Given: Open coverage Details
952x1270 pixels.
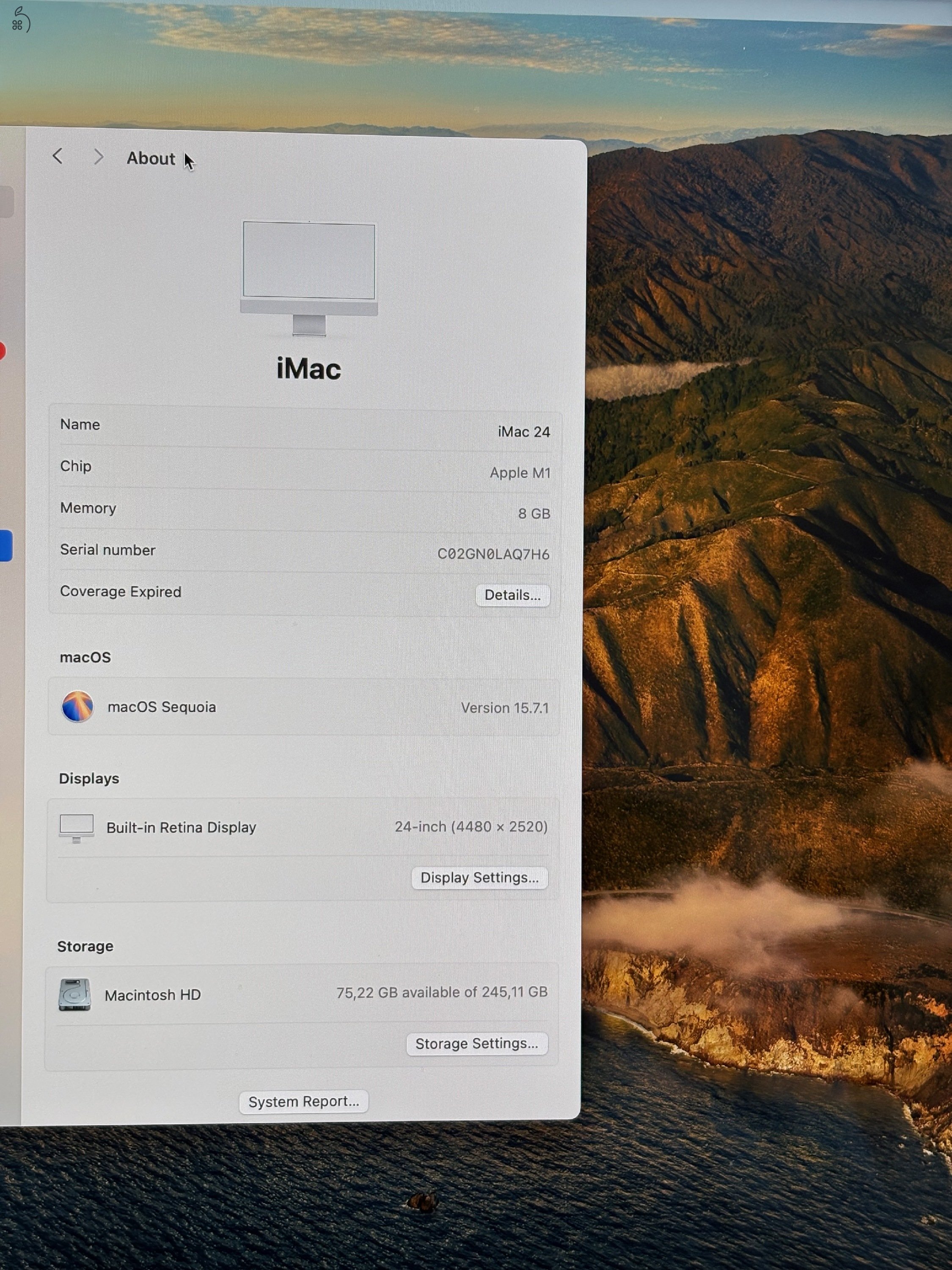Looking at the screenshot, I should pyautogui.click(x=512, y=595).
